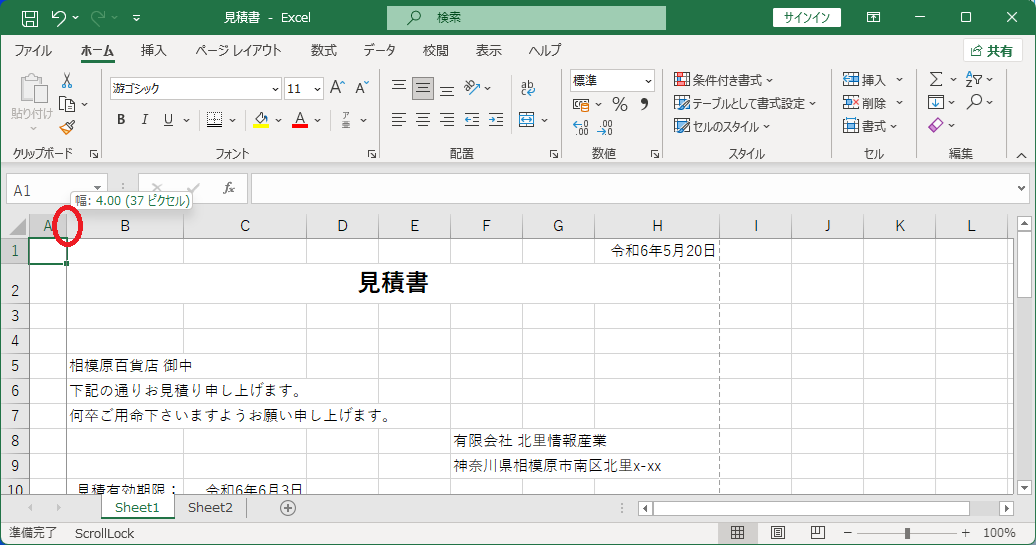Apply yellow fill color bucket
The height and width of the screenshot is (545, 1036).
coord(262,120)
